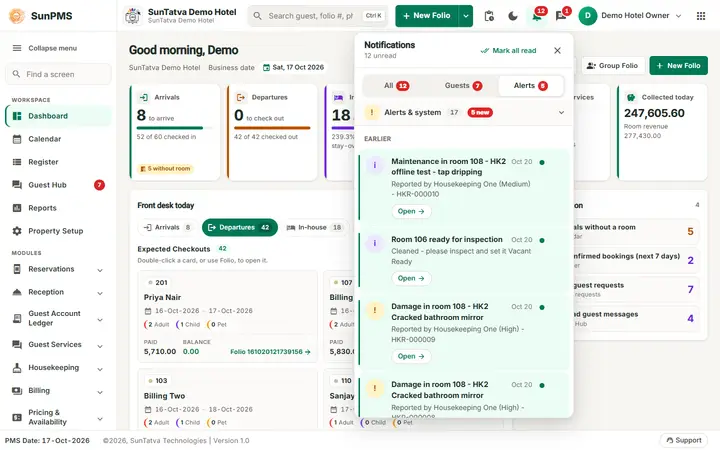This screenshot has height=450, width=720.
Task: Open the Arrivals summary card
Action: pos(175,133)
